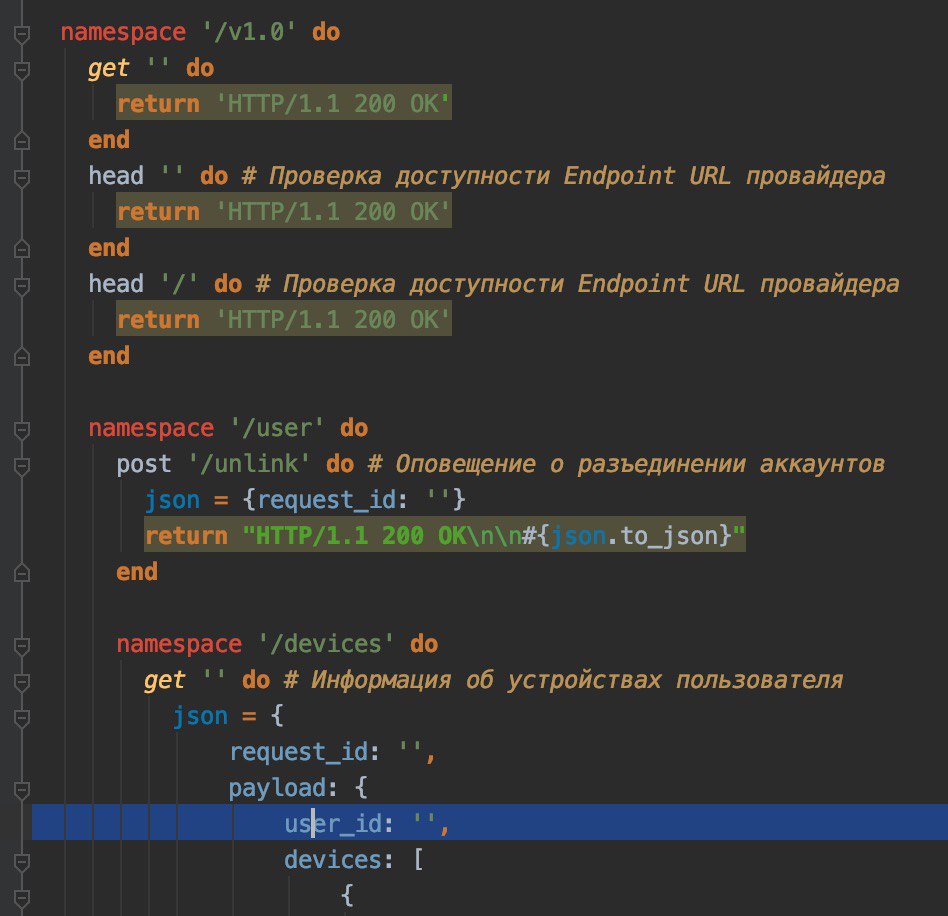Click the json variable before '= {' in the devices block
The width and height of the screenshot is (948, 916).
click(x=200, y=716)
